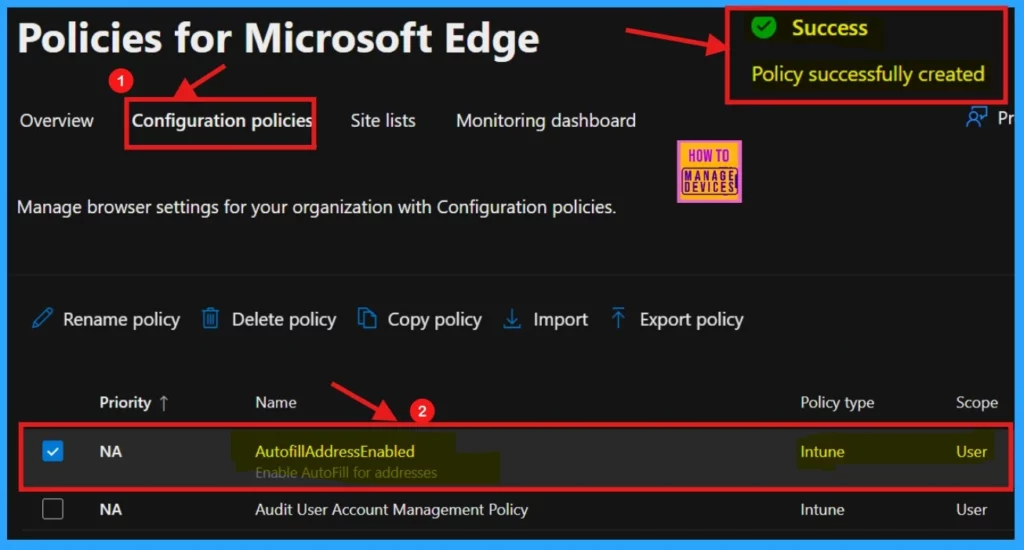Click the green Success checkmark icon
Image resolution: width=1024 pixels, height=550 pixels.
click(763, 27)
